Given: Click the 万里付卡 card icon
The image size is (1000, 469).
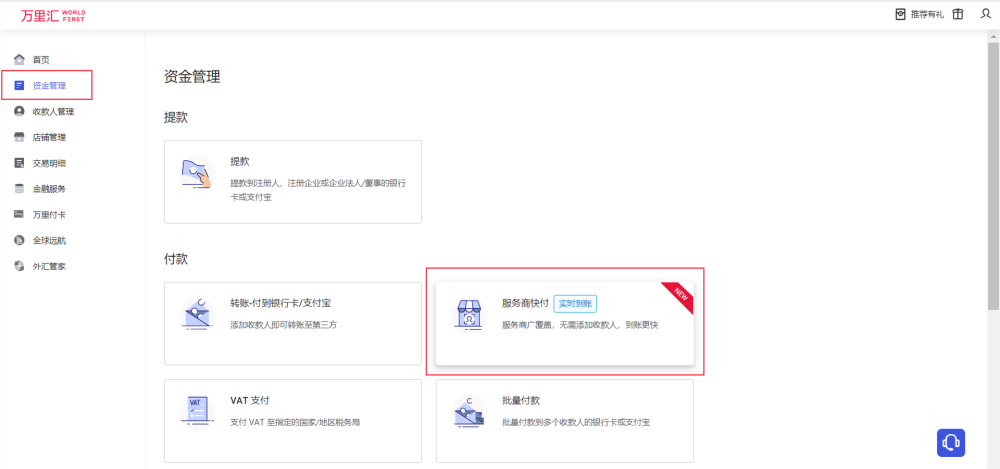Looking at the screenshot, I should [x=19, y=215].
